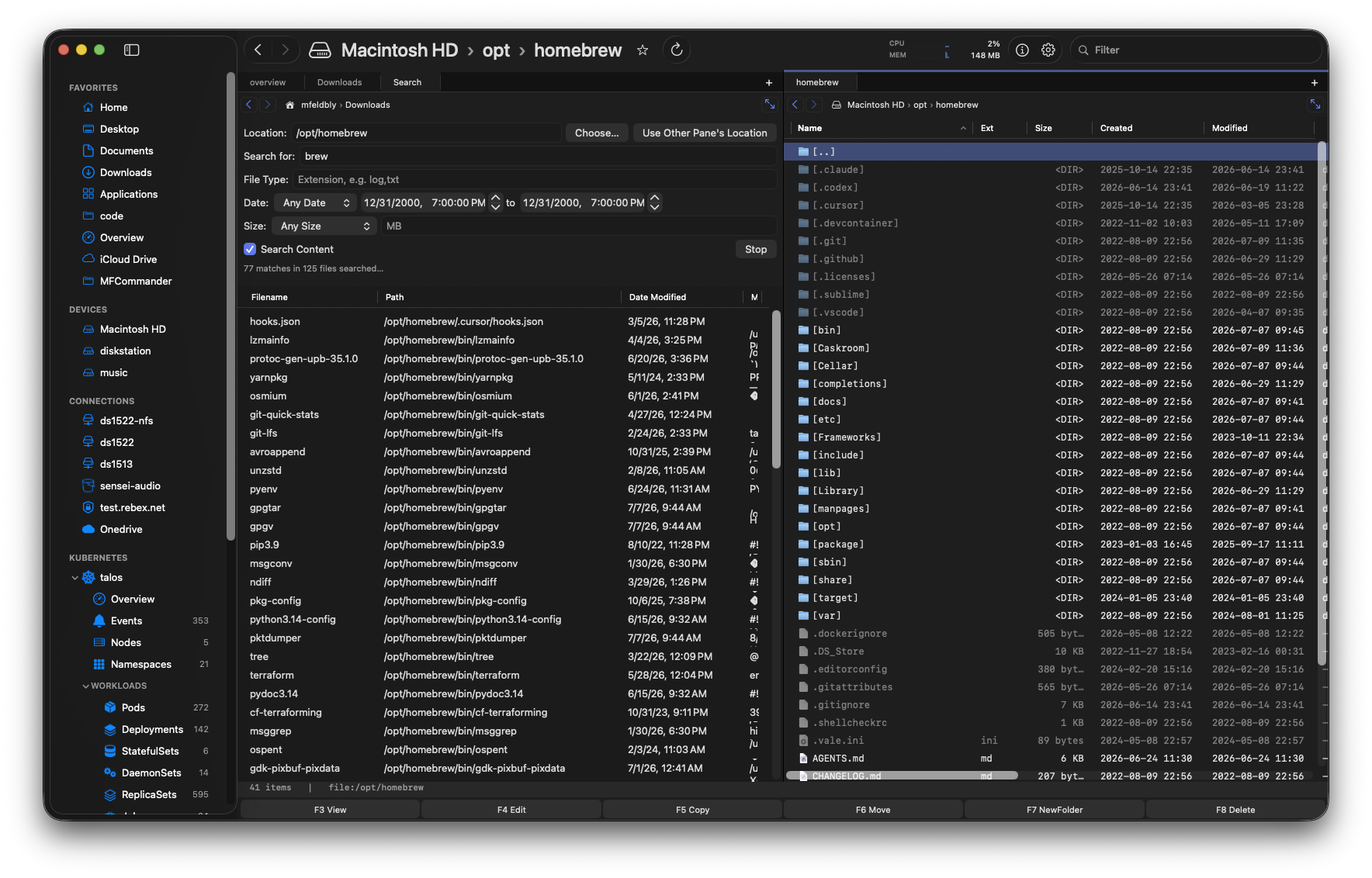Click the Choose... location button
The image size is (1372, 878).
tap(597, 133)
